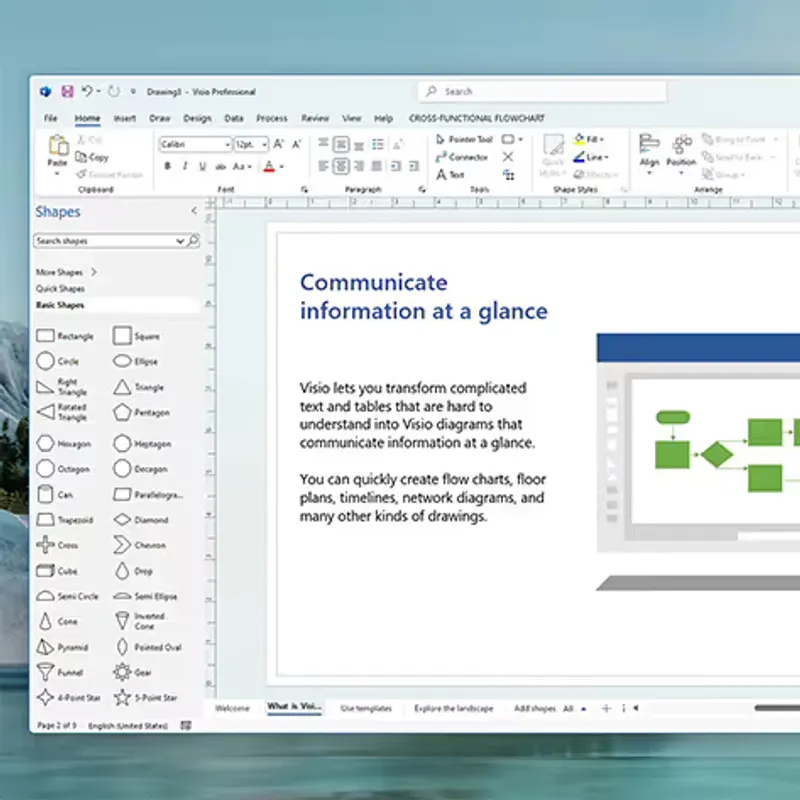Click the magnifier search shapes icon
Viewport: 800px width, 800px height.
pyautogui.click(x=193, y=240)
